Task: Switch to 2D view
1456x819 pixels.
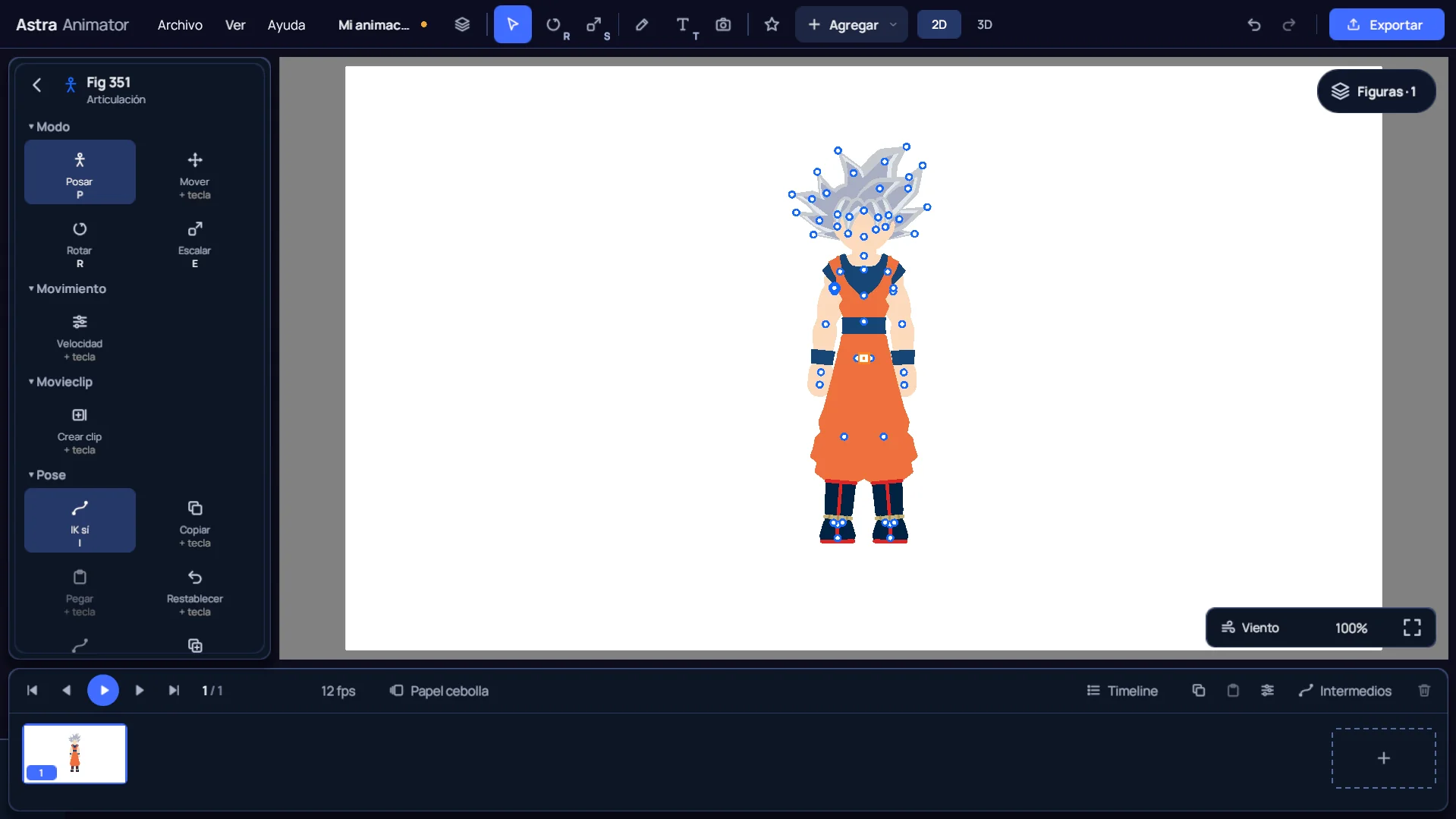Action: tap(939, 24)
